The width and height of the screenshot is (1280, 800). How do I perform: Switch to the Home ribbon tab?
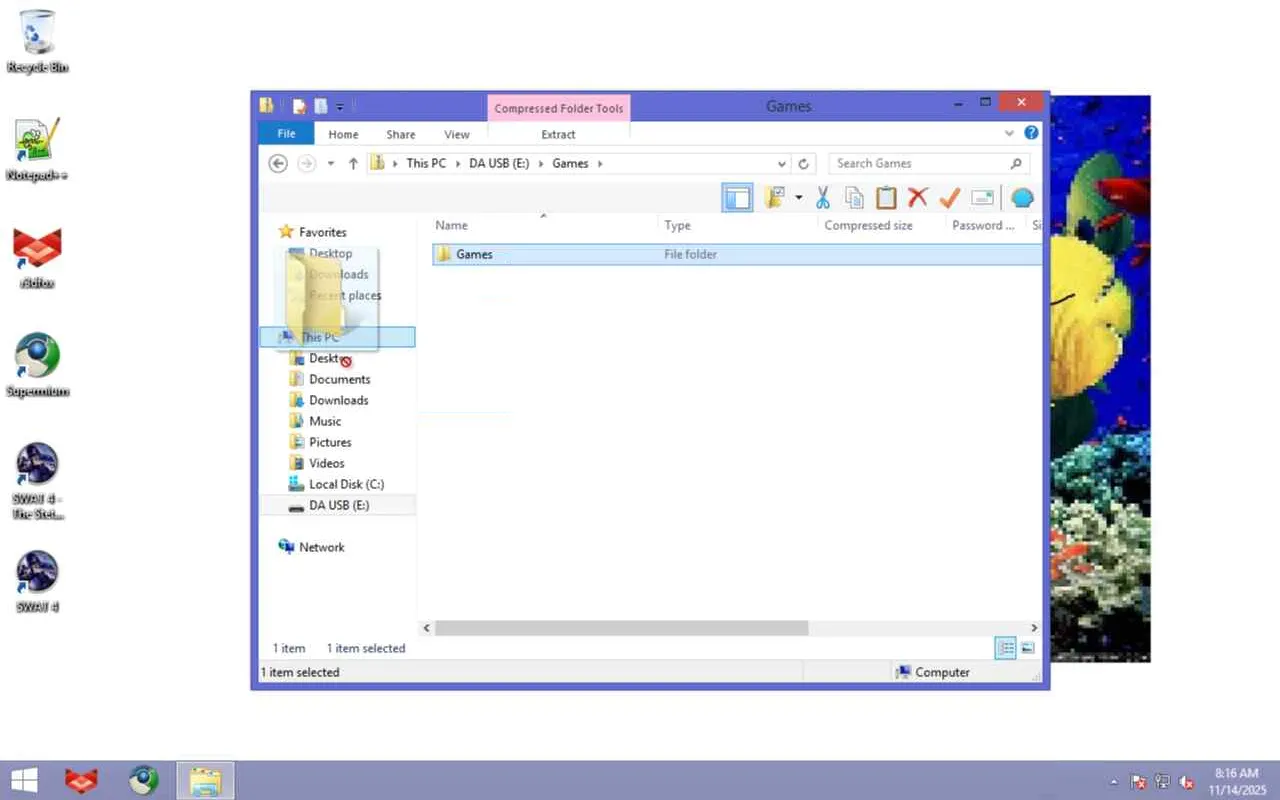click(343, 134)
